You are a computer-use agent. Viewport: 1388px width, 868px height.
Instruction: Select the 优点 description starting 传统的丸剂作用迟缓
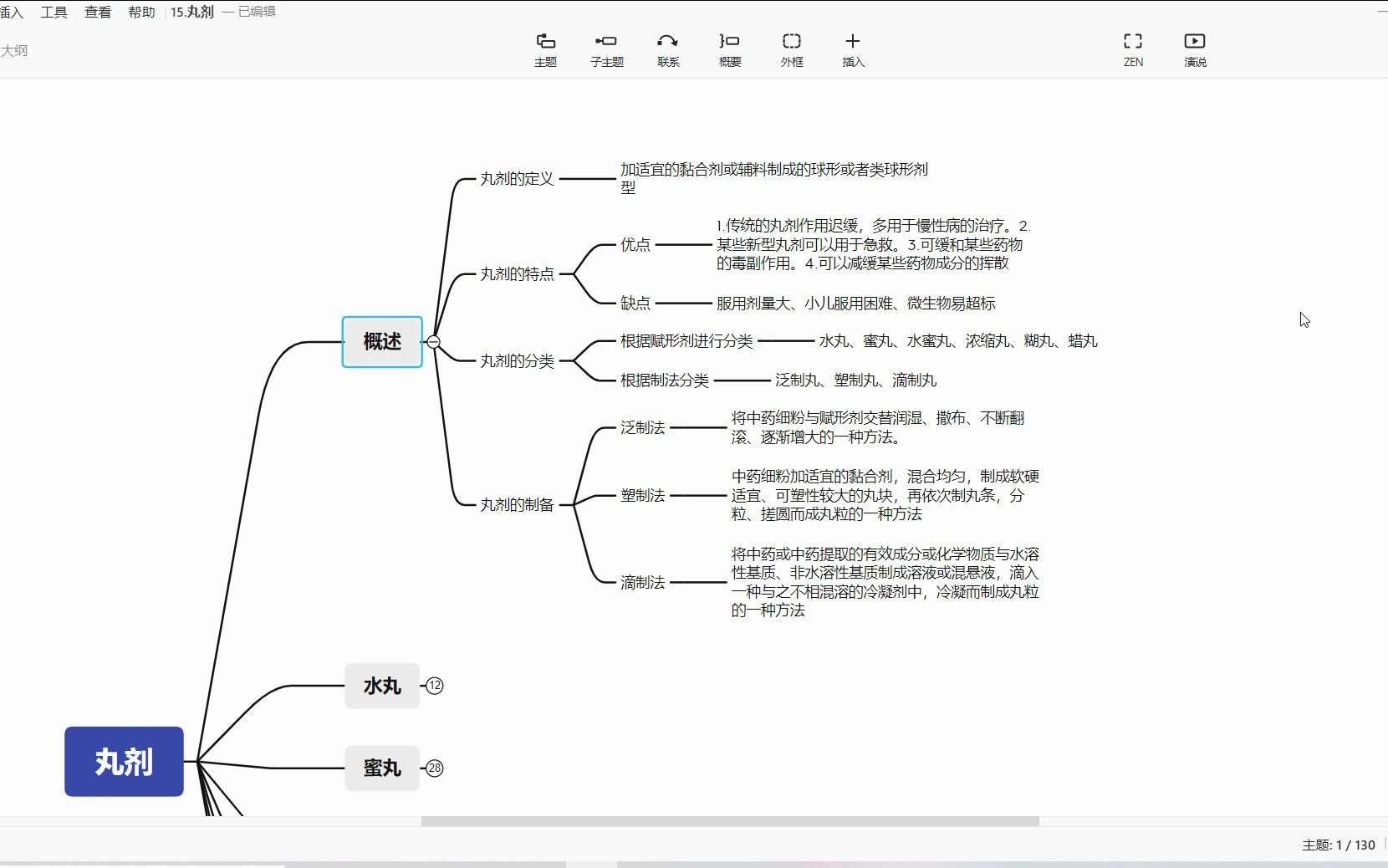tap(874, 244)
